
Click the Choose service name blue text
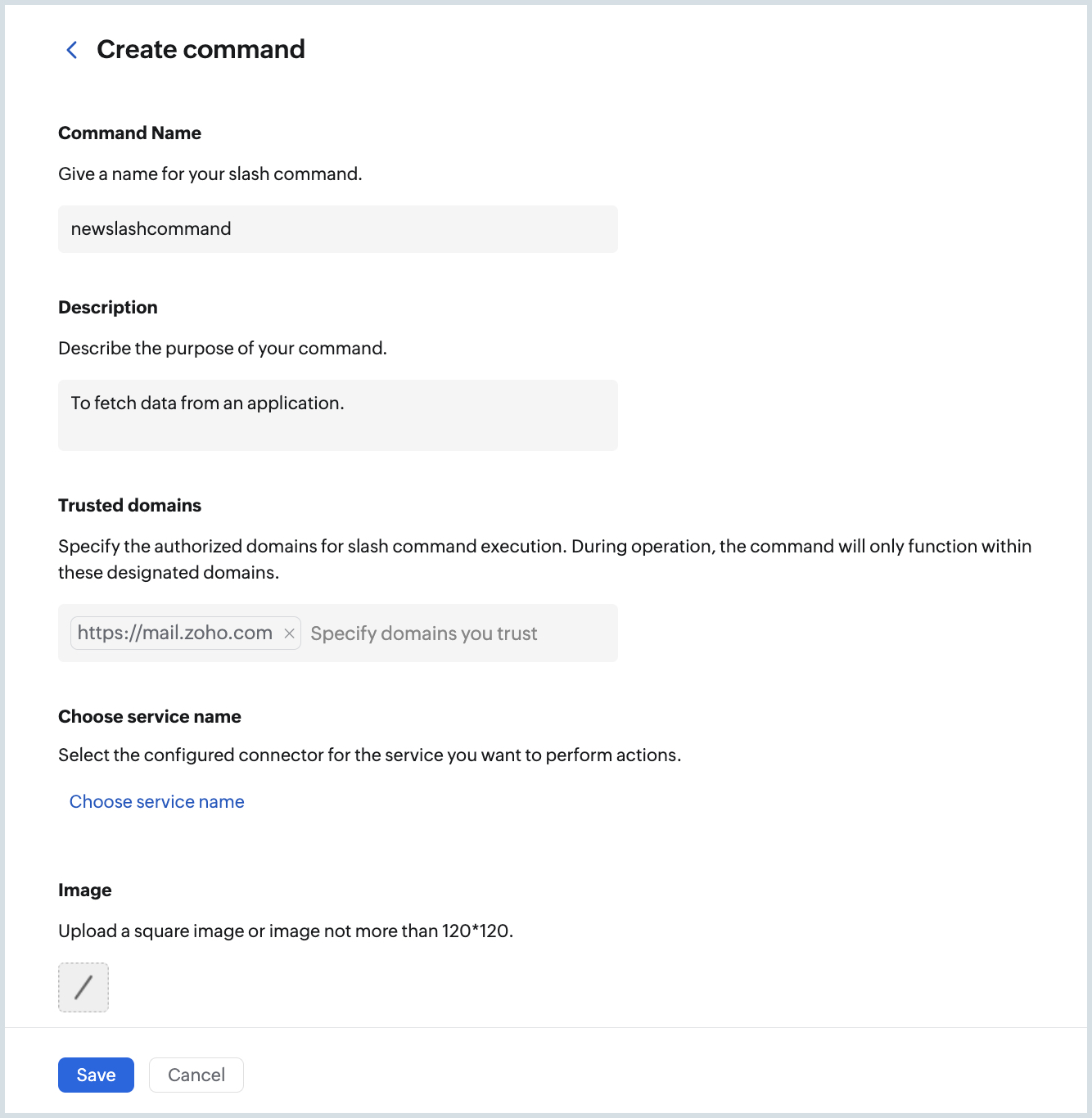pos(156,801)
